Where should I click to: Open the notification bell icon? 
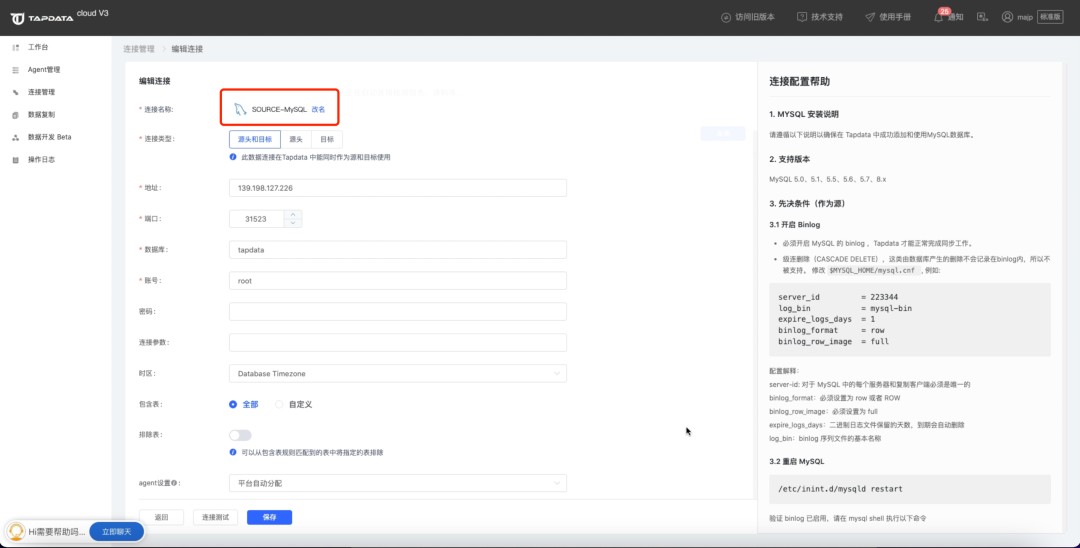[938, 17]
